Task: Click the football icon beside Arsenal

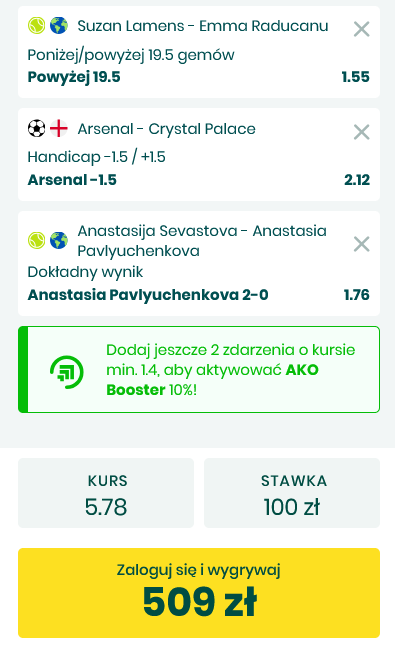Action: pyautogui.click(x=36, y=129)
